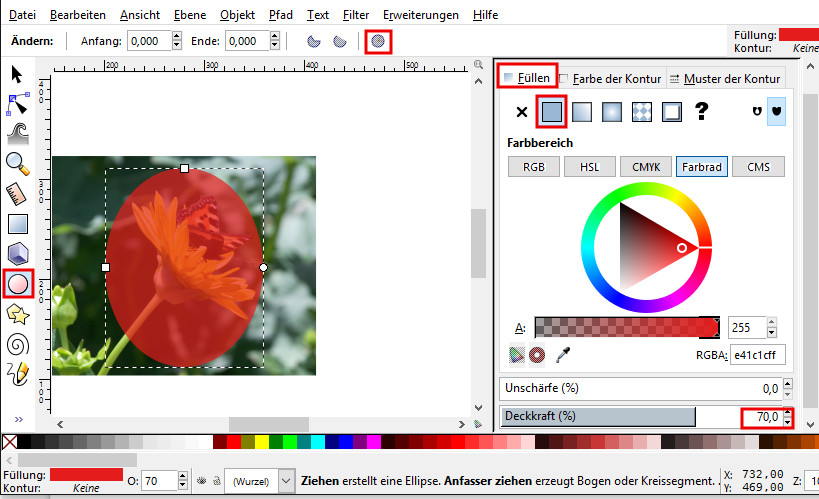Image resolution: width=819 pixels, height=499 pixels.
Task: Adjust the alpha A slider bar
Action: 627,328
